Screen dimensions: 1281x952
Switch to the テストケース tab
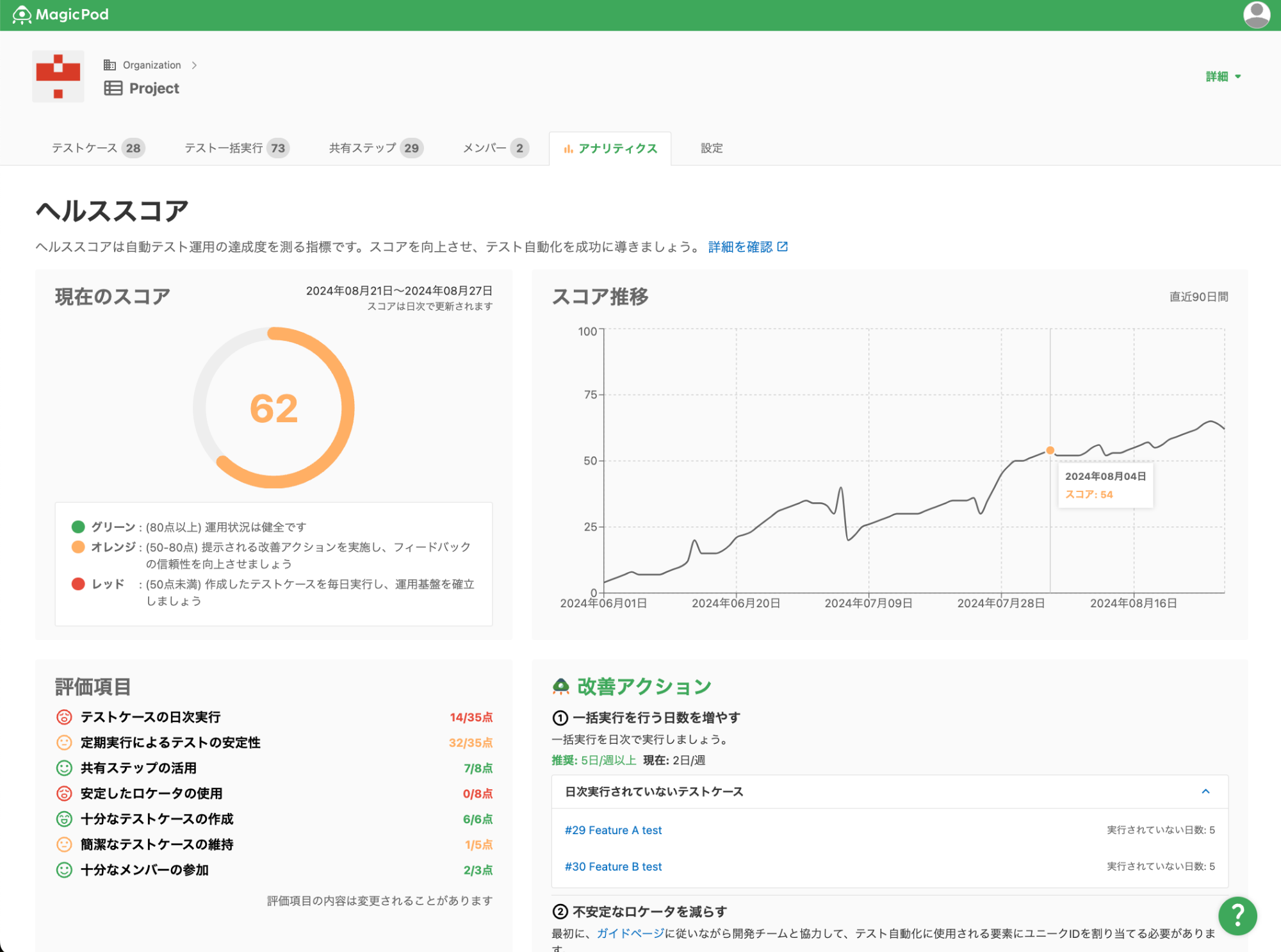click(97, 148)
